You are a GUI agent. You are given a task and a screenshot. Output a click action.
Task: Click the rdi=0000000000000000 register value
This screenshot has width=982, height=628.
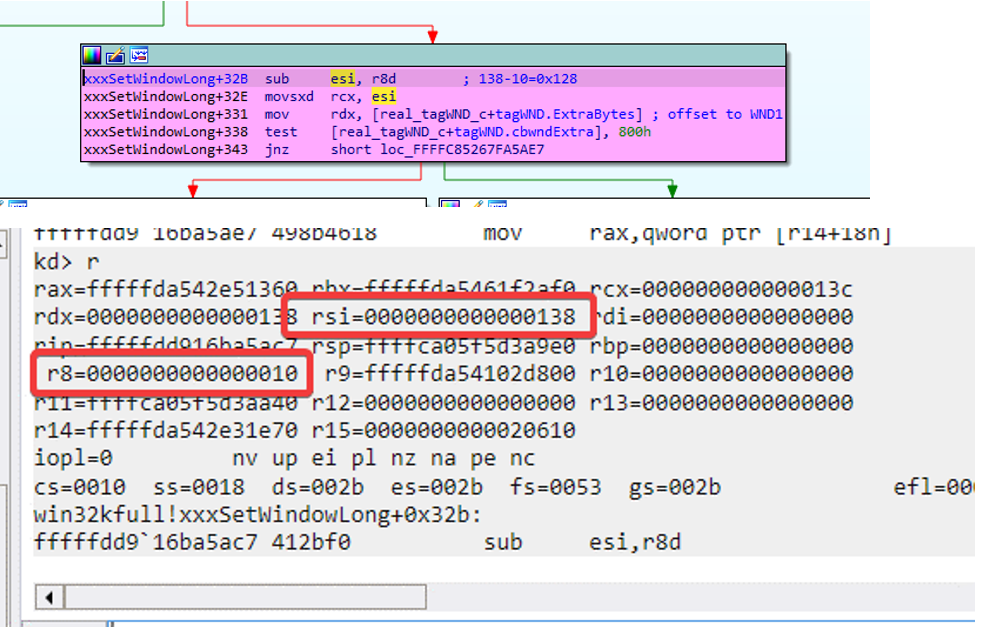click(x=721, y=317)
